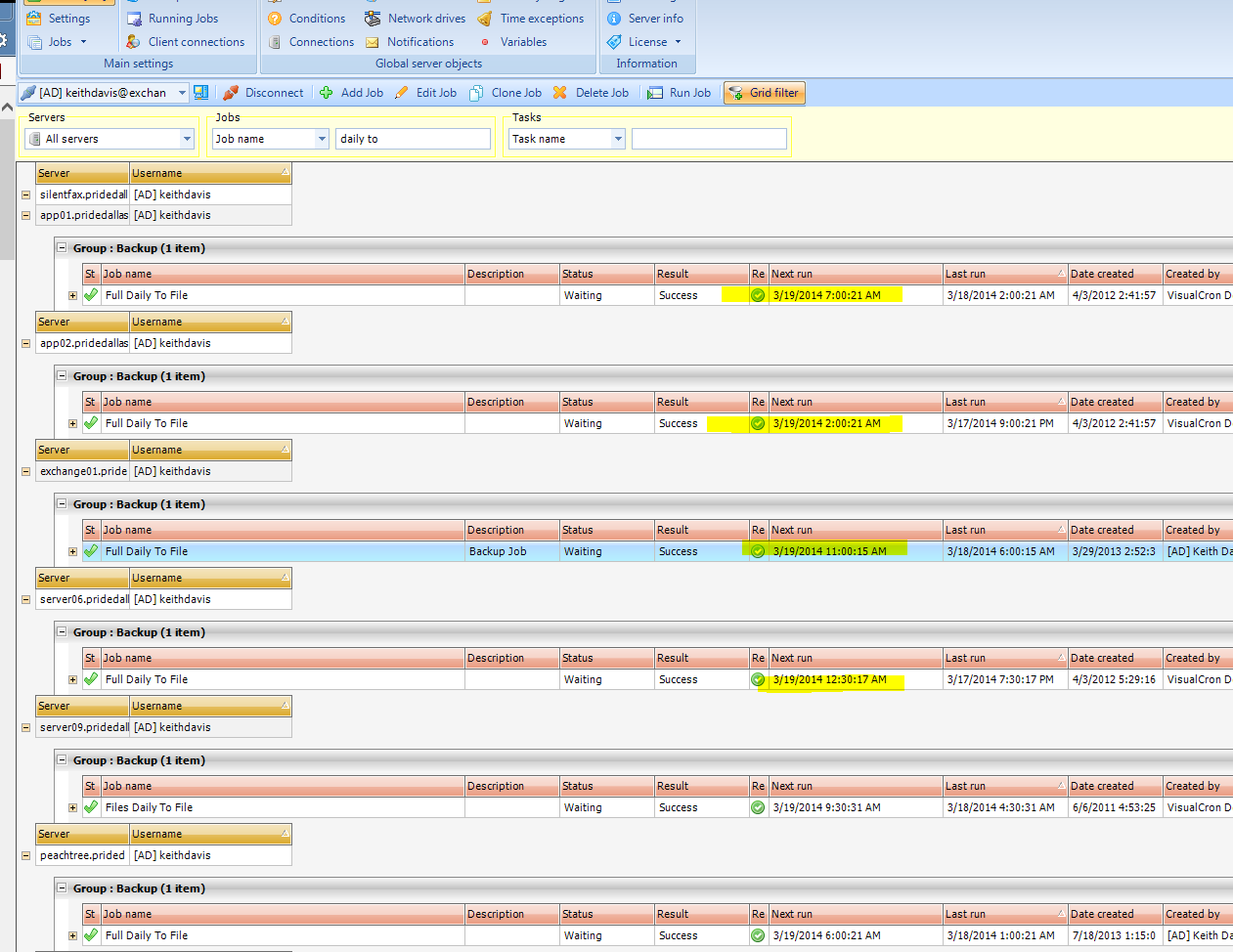The height and width of the screenshot is (952, 1233).
Task: Open Client connections
Action: (x=186, y=42)
